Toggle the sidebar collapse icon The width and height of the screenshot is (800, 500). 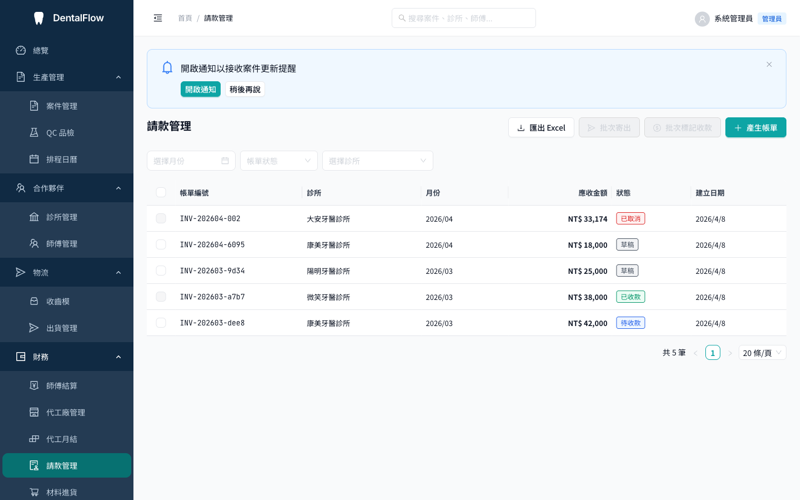coord(158,18)
